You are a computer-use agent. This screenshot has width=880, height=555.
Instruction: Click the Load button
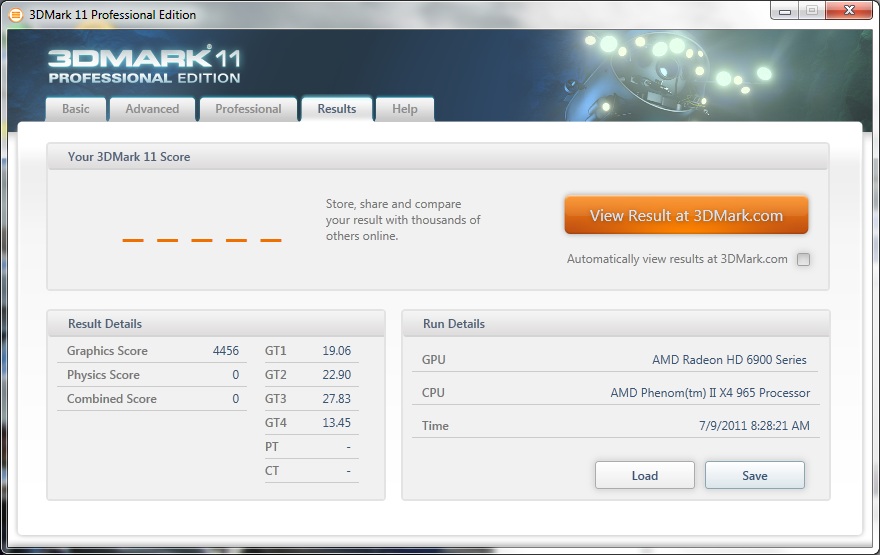tap(645, 475)
